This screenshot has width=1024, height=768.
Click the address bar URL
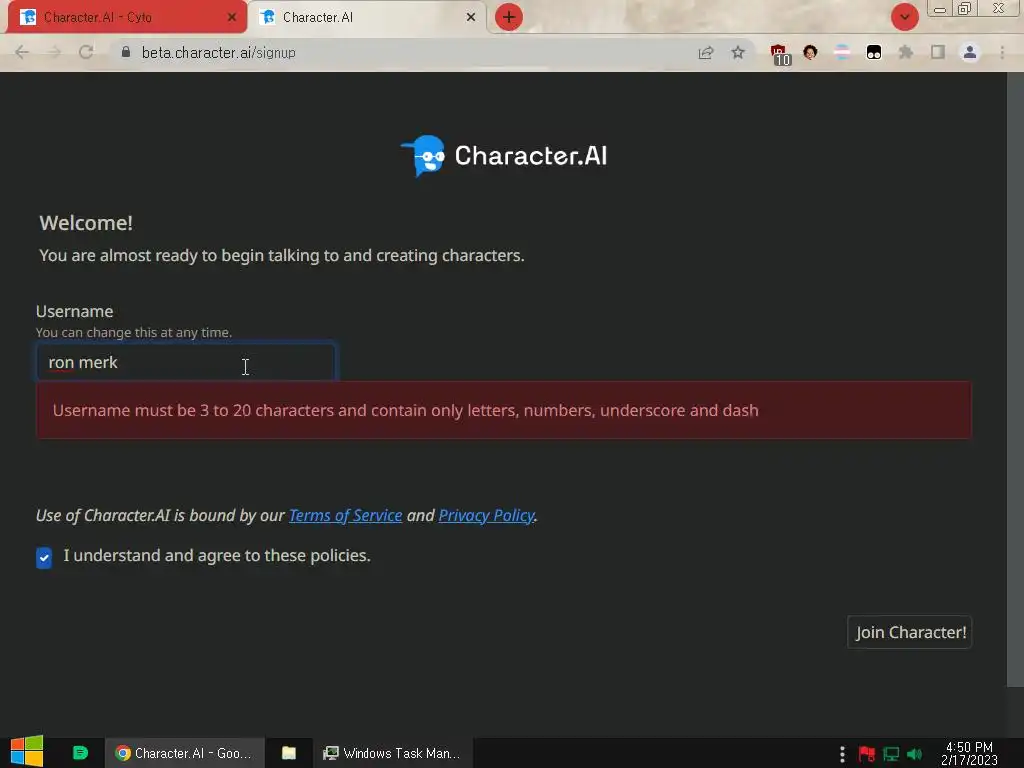(x=219, y=52)
